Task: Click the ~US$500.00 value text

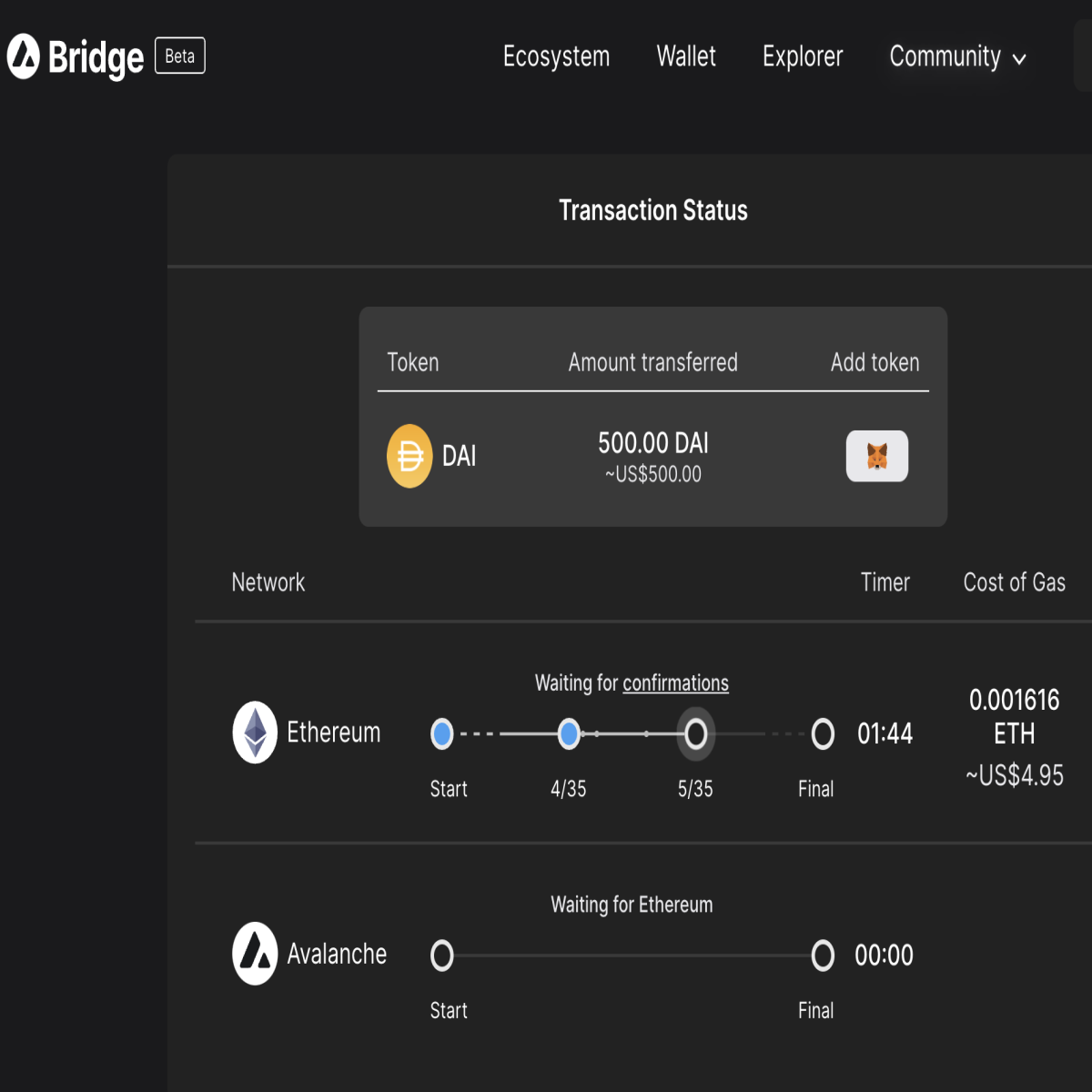Action: click(x=653, y=474)
